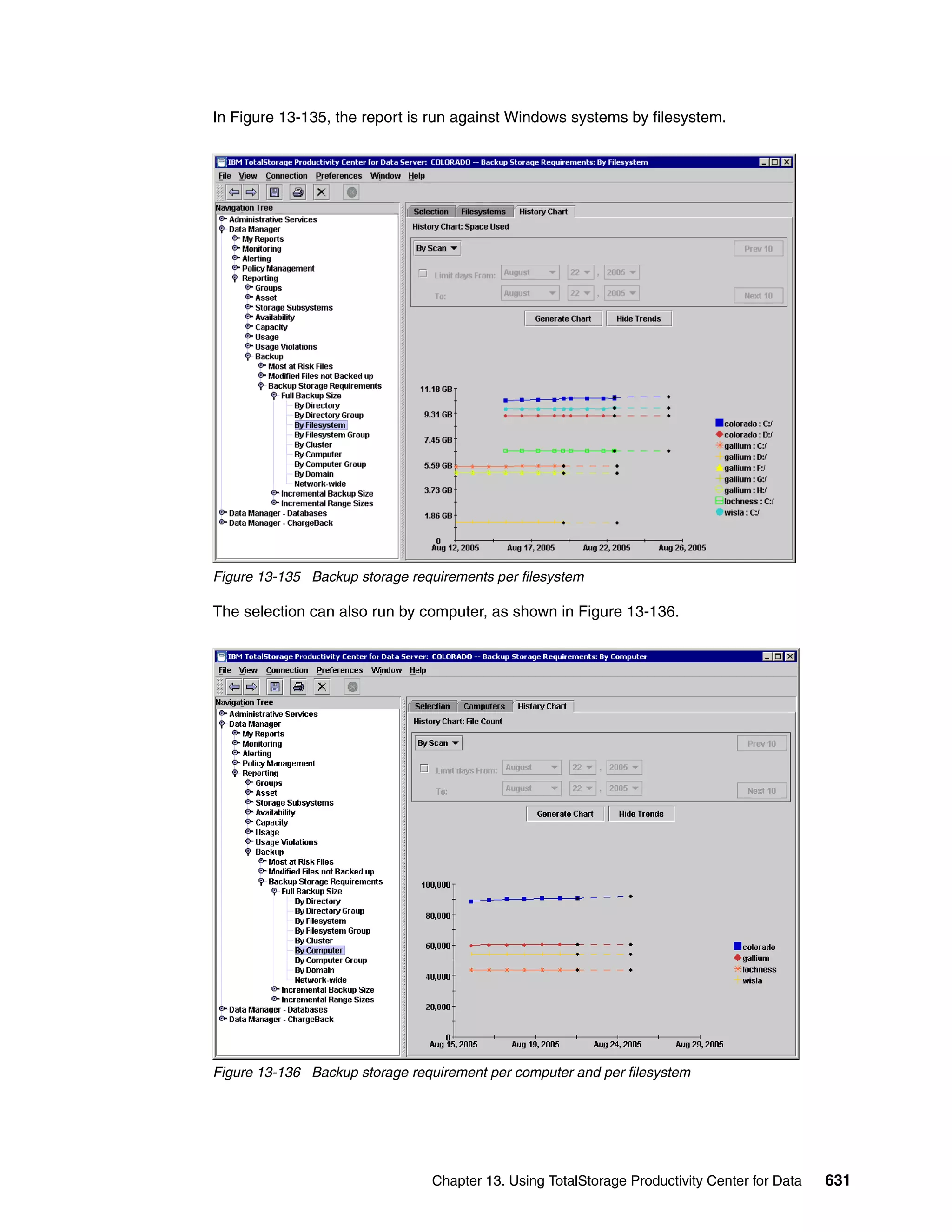
Task: Click Next 10 button in By Computer window
Action: 761,791
